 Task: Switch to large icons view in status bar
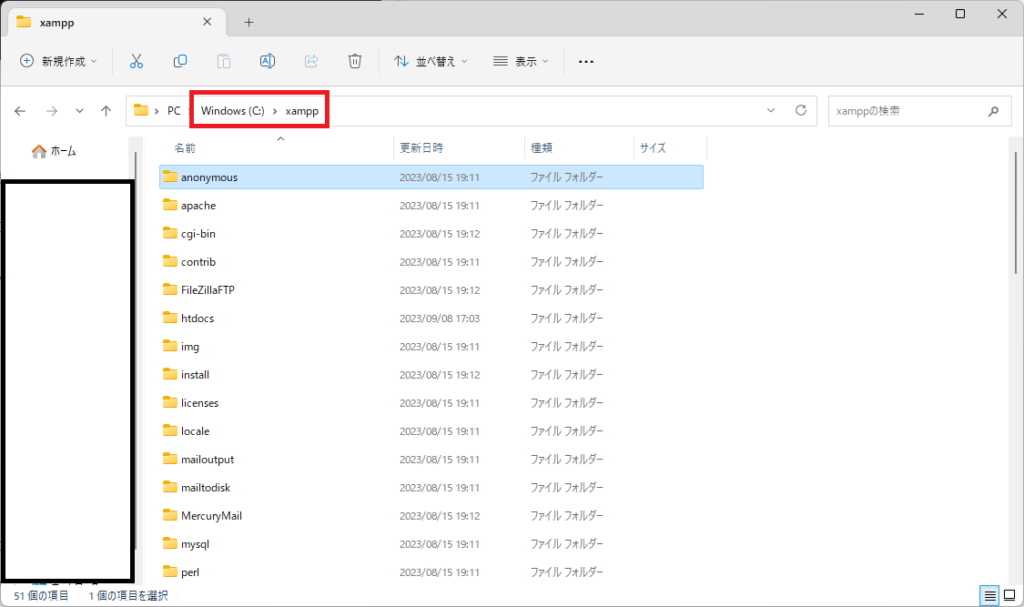click(1010, 595)
